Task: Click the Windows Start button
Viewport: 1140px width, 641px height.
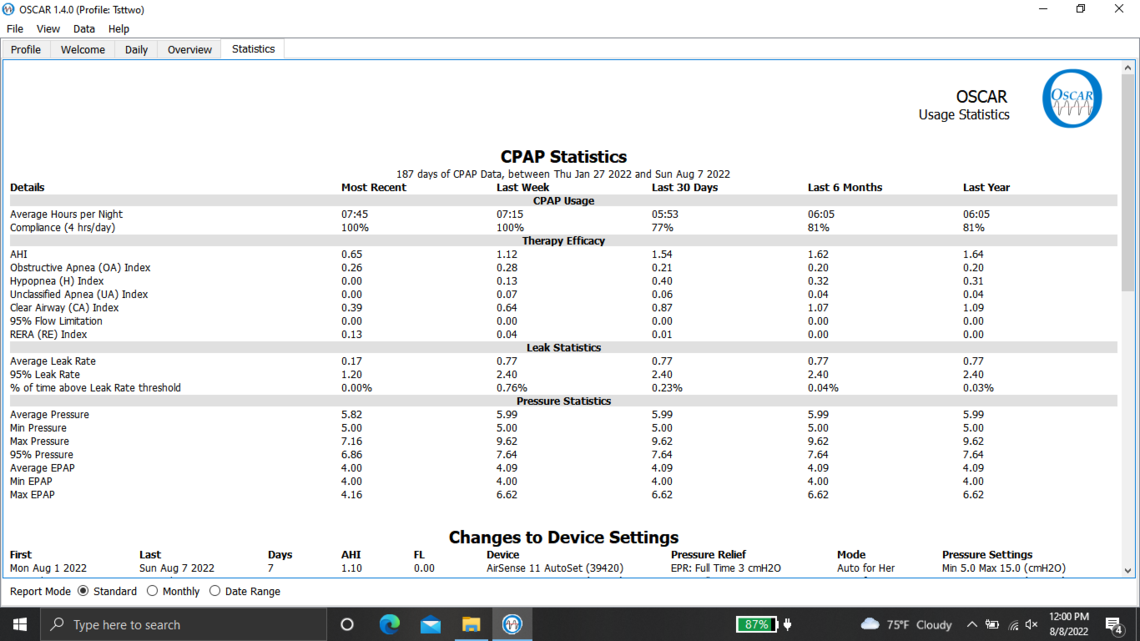Action: (20, 624)
